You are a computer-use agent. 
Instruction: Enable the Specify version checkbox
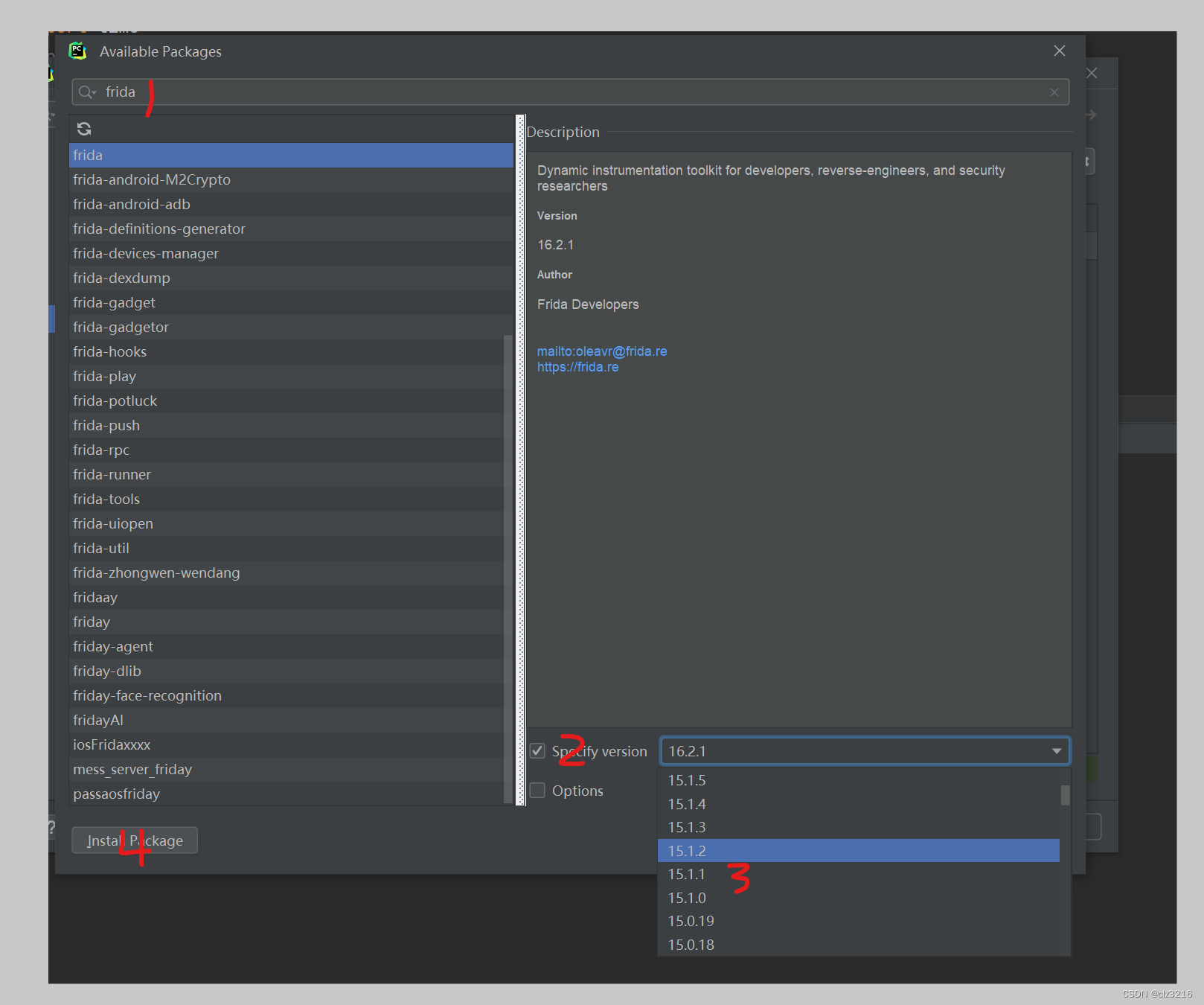coord(537,751)
